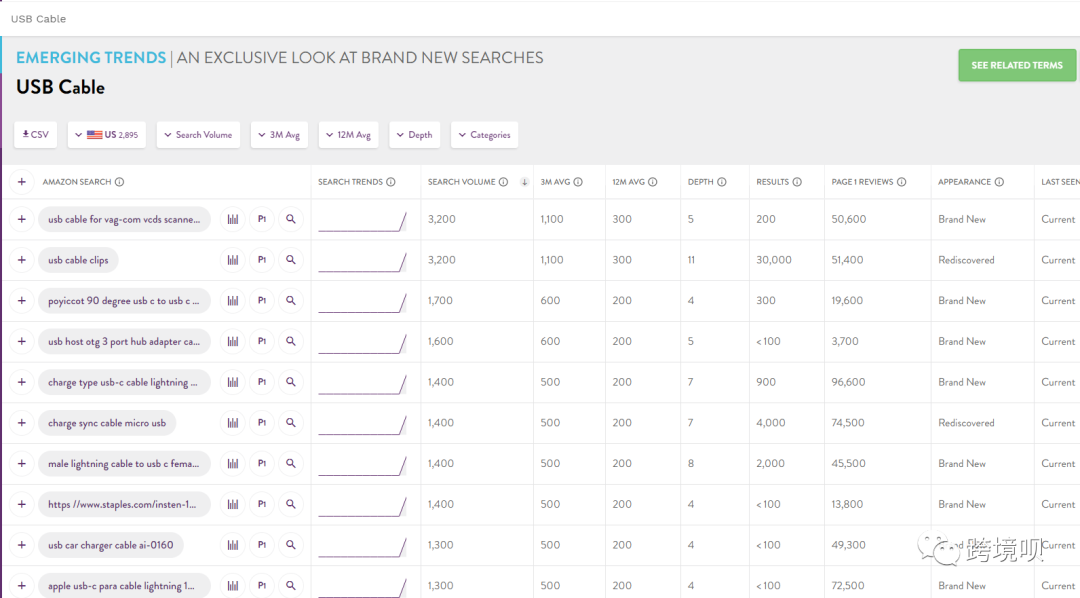The height and width of the screenshot is (598, 1080).
Task: Show info for Page 1 Reviews column
Action: point(901,182)
